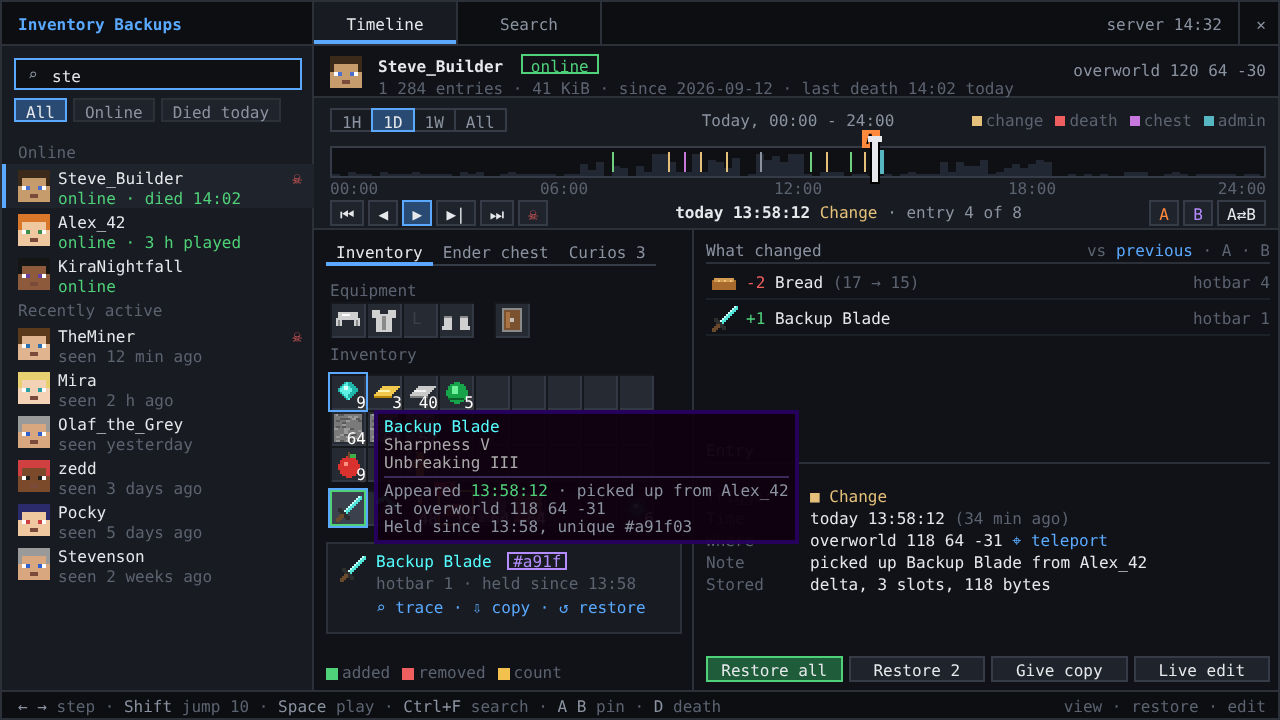Select the highlighted Backup Blade hotbar slot

point(348,508)
